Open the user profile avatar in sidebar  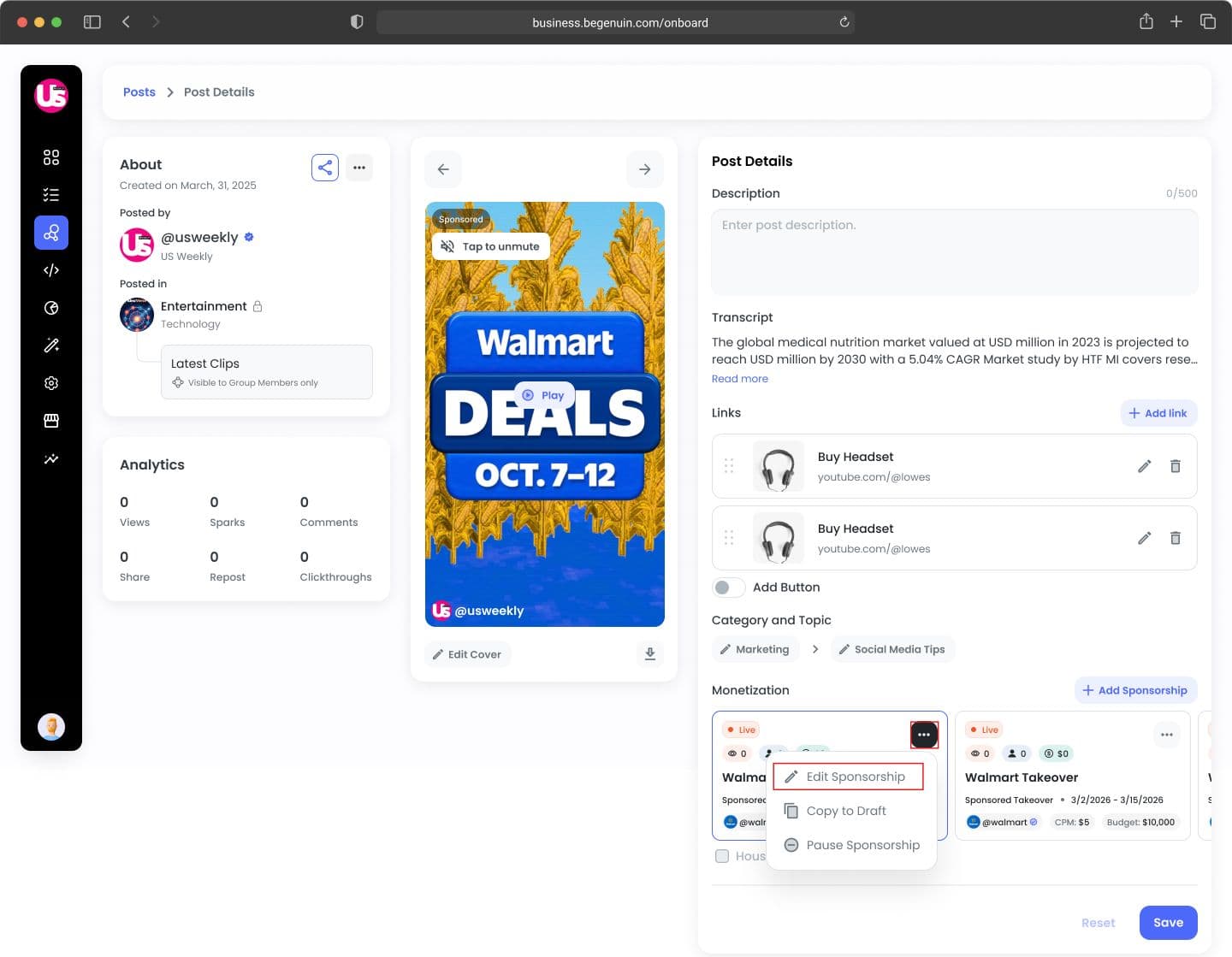[51, 727]
